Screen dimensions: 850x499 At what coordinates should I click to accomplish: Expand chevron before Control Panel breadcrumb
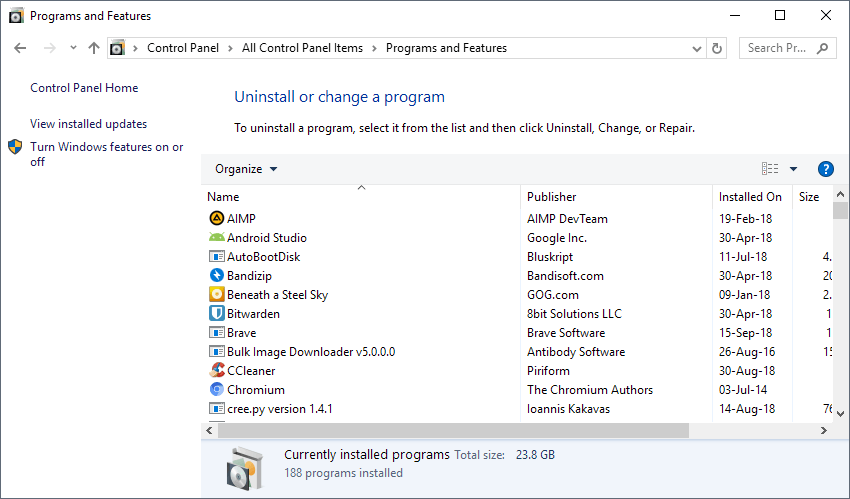tap(136, 48)
